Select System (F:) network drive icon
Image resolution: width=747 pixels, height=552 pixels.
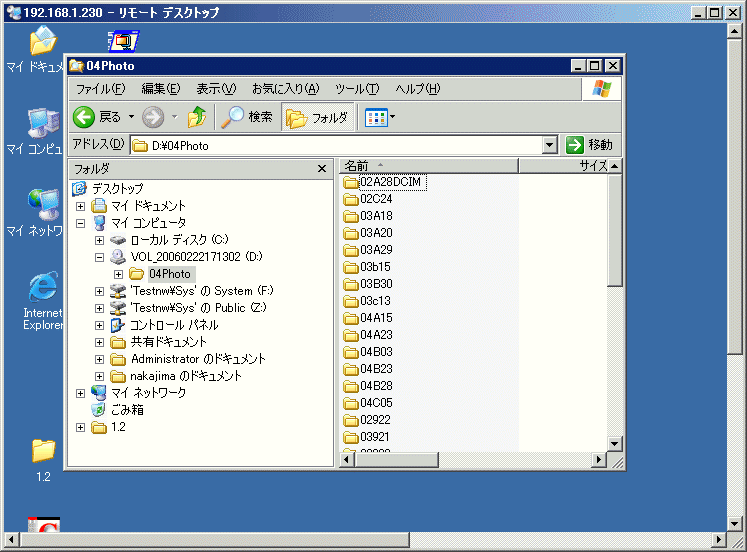coord(118,291)
